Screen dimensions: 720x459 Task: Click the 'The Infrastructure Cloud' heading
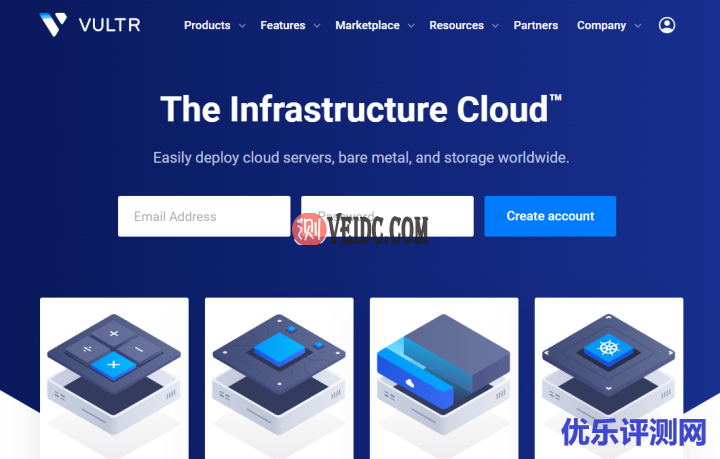point(361,109)
